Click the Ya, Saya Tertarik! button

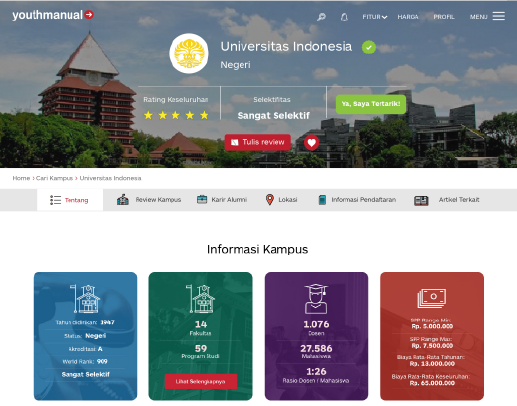pyautogui.click(x=371, y=104)
